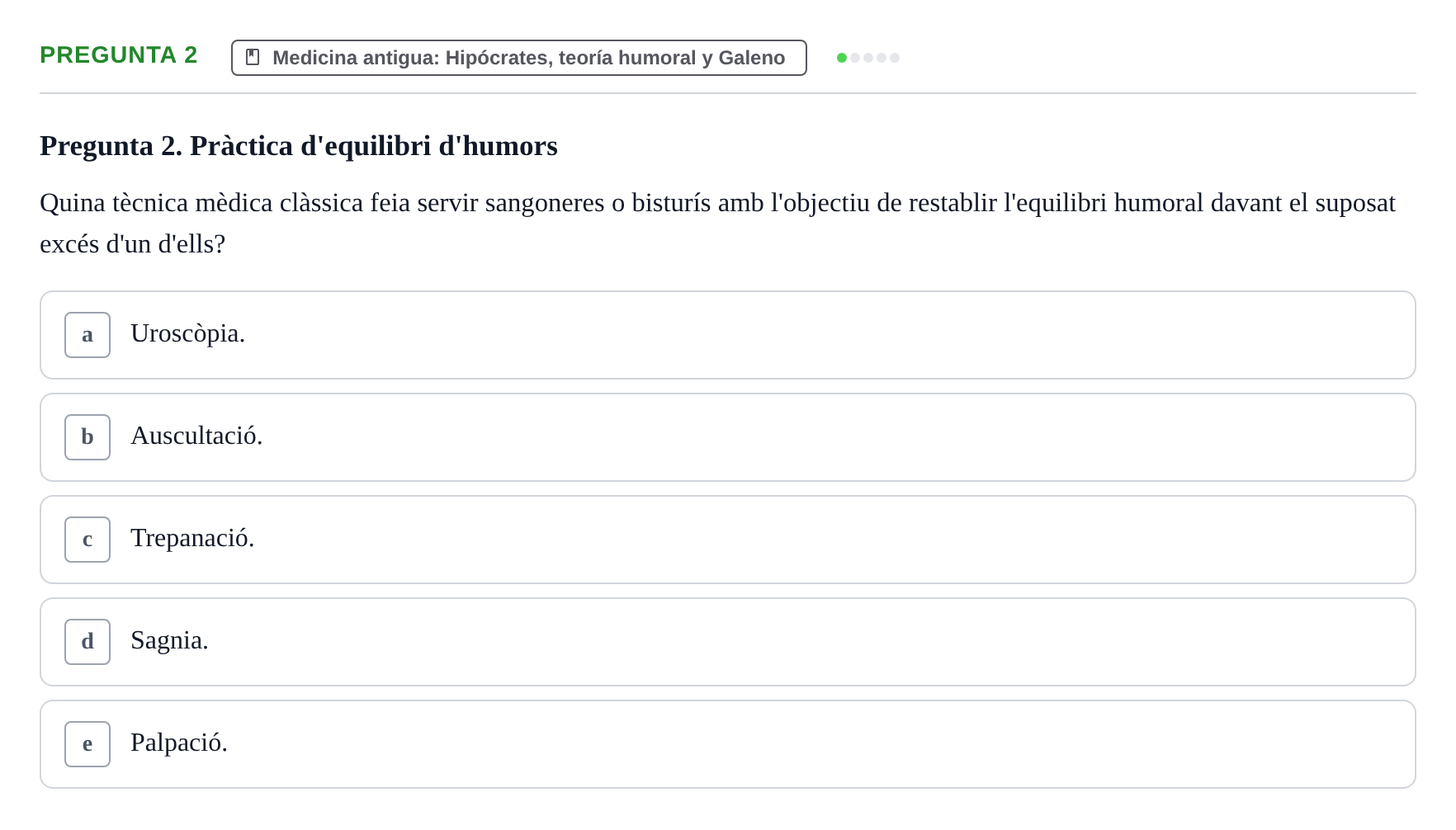Screen dimensions: 1456x830
Task: Select answer letter box a
Action: 87,335
